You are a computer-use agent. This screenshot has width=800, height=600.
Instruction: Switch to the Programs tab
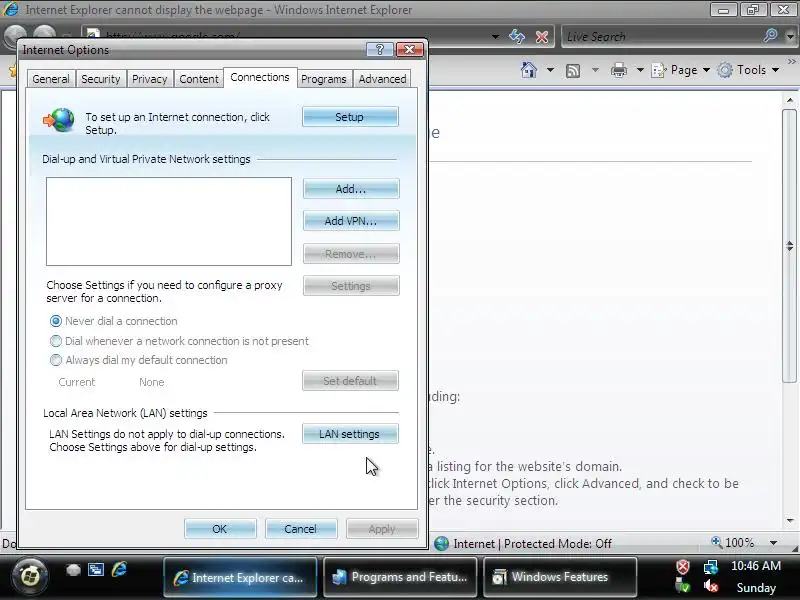pyautogui.click(x=323, y=79)
